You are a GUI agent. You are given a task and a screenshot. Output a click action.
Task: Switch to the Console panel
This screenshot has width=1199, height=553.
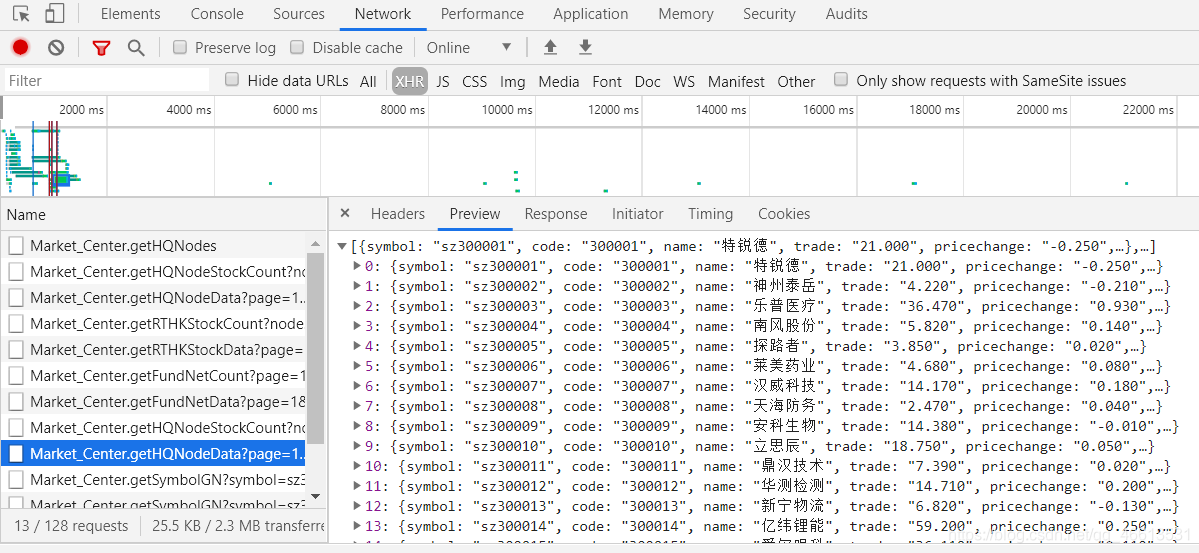(217, 14)
